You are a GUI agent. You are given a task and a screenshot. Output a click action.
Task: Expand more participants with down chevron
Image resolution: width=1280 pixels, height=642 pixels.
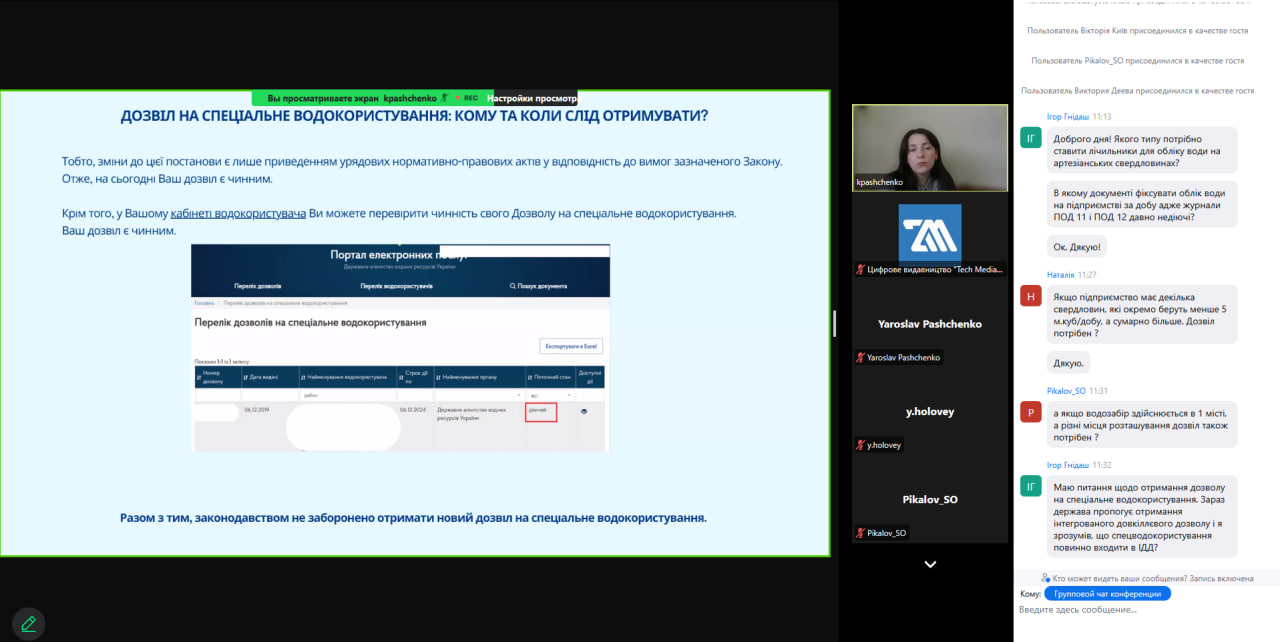[930, 565]
